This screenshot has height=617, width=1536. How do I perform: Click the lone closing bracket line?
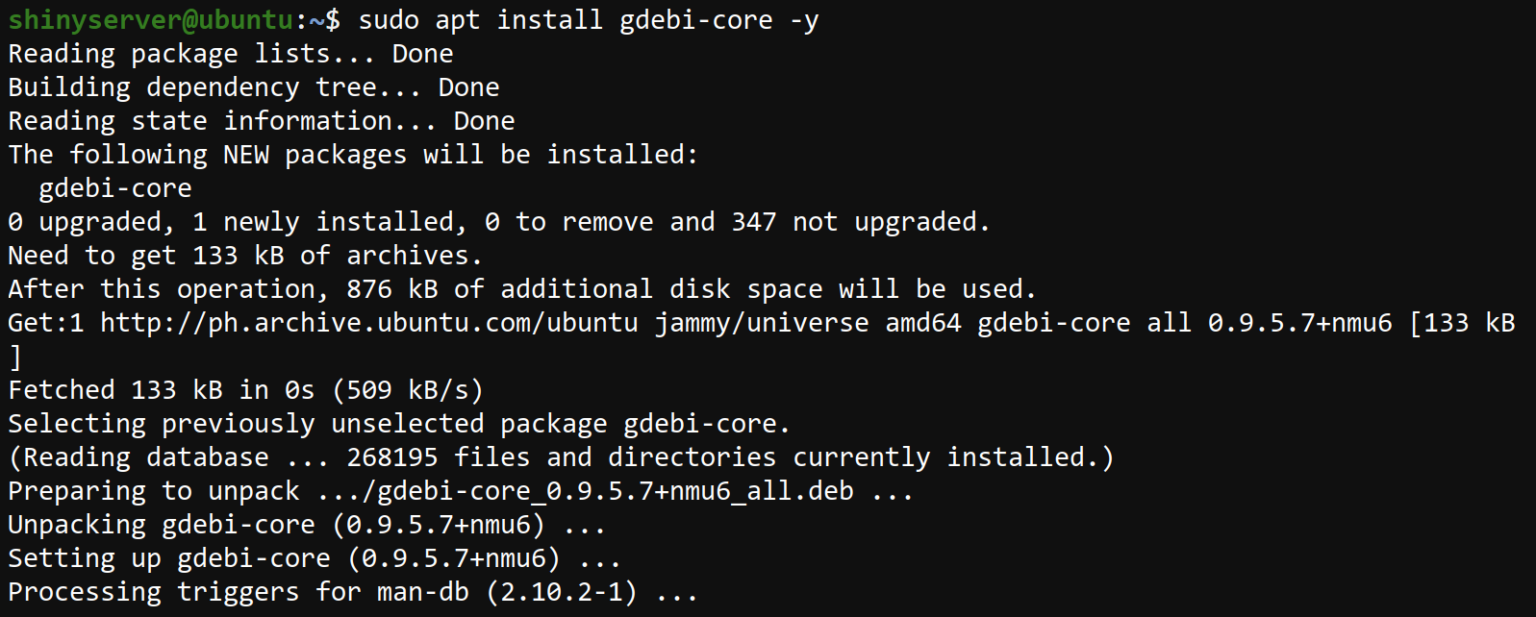pos(14,356)
